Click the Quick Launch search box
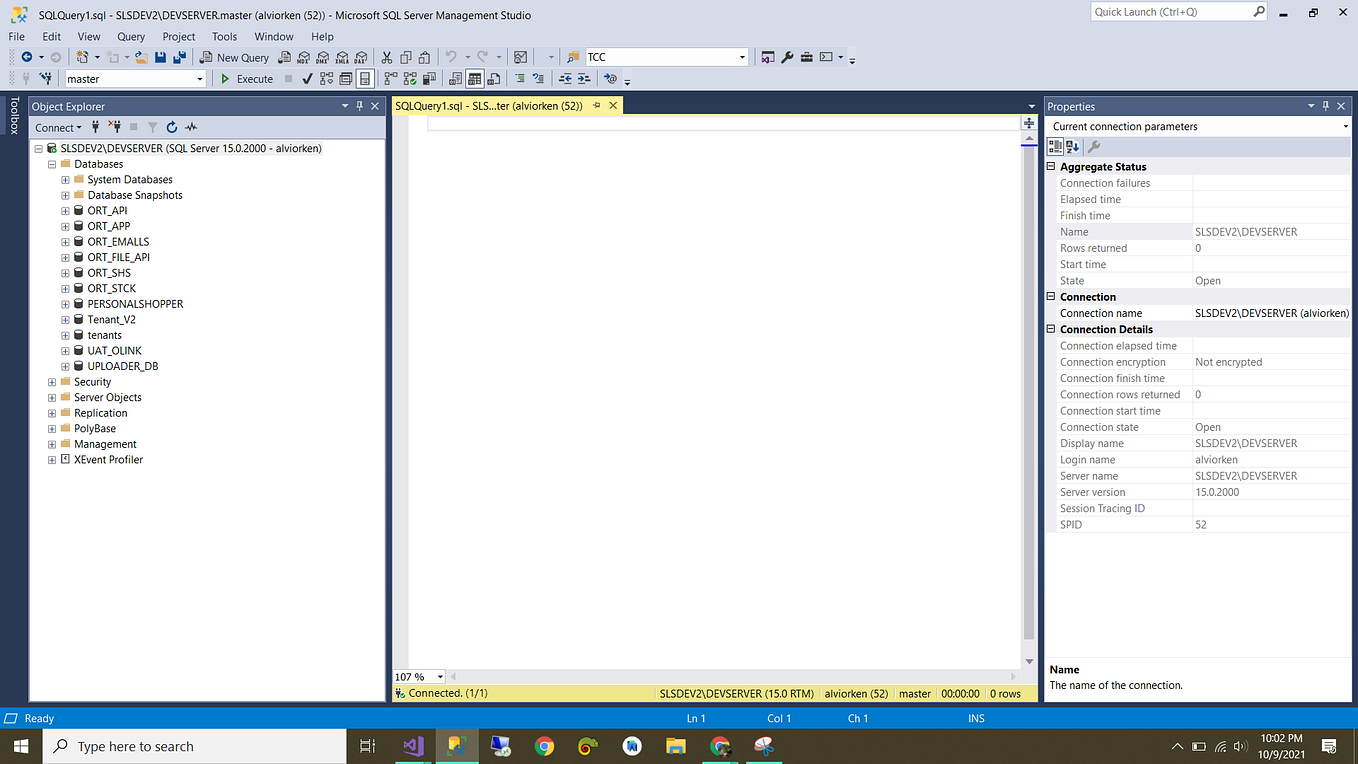This screenshot has height=764, width=1358. 1170,12
